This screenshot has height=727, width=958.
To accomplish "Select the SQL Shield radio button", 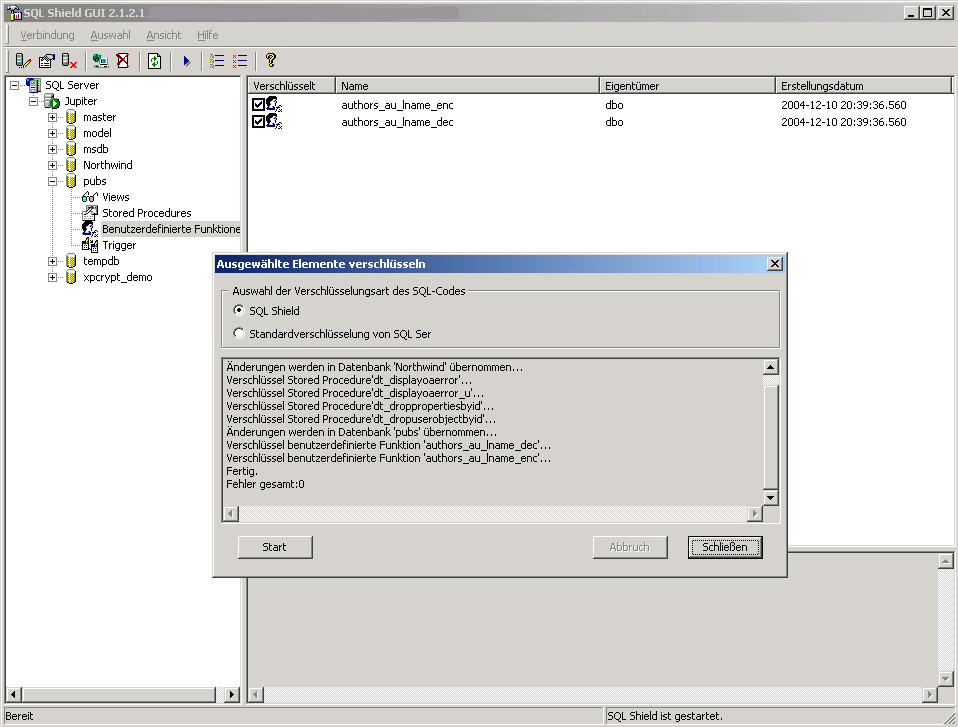I will pyautogui.click(x=238, y=311).
